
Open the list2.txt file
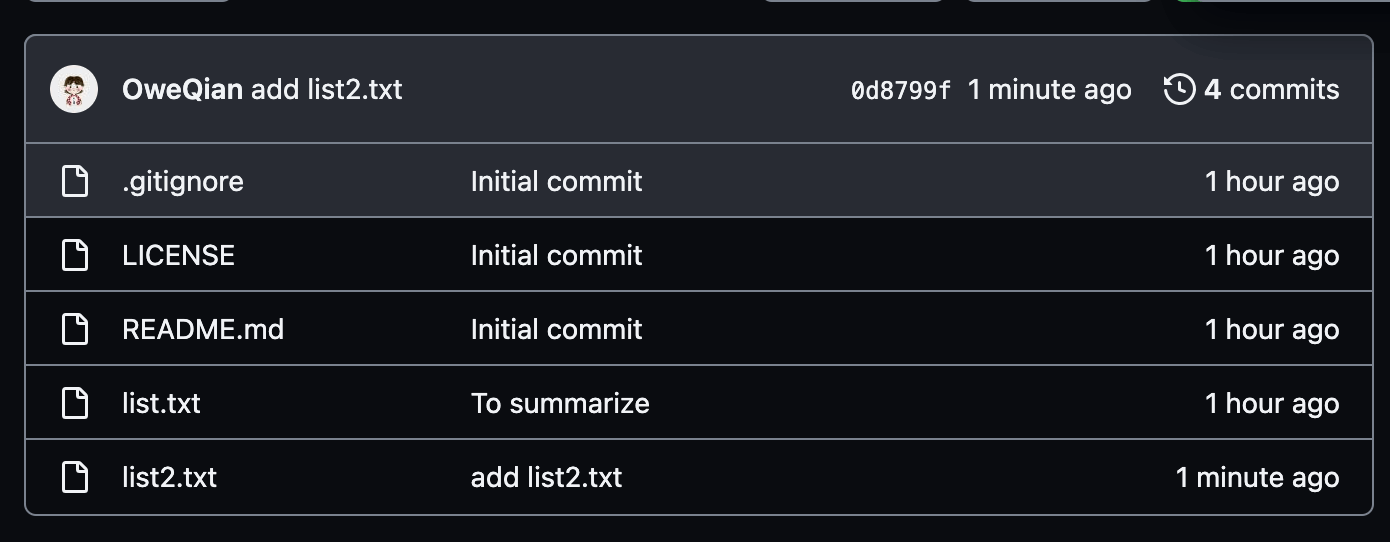[x=169, y=477]
